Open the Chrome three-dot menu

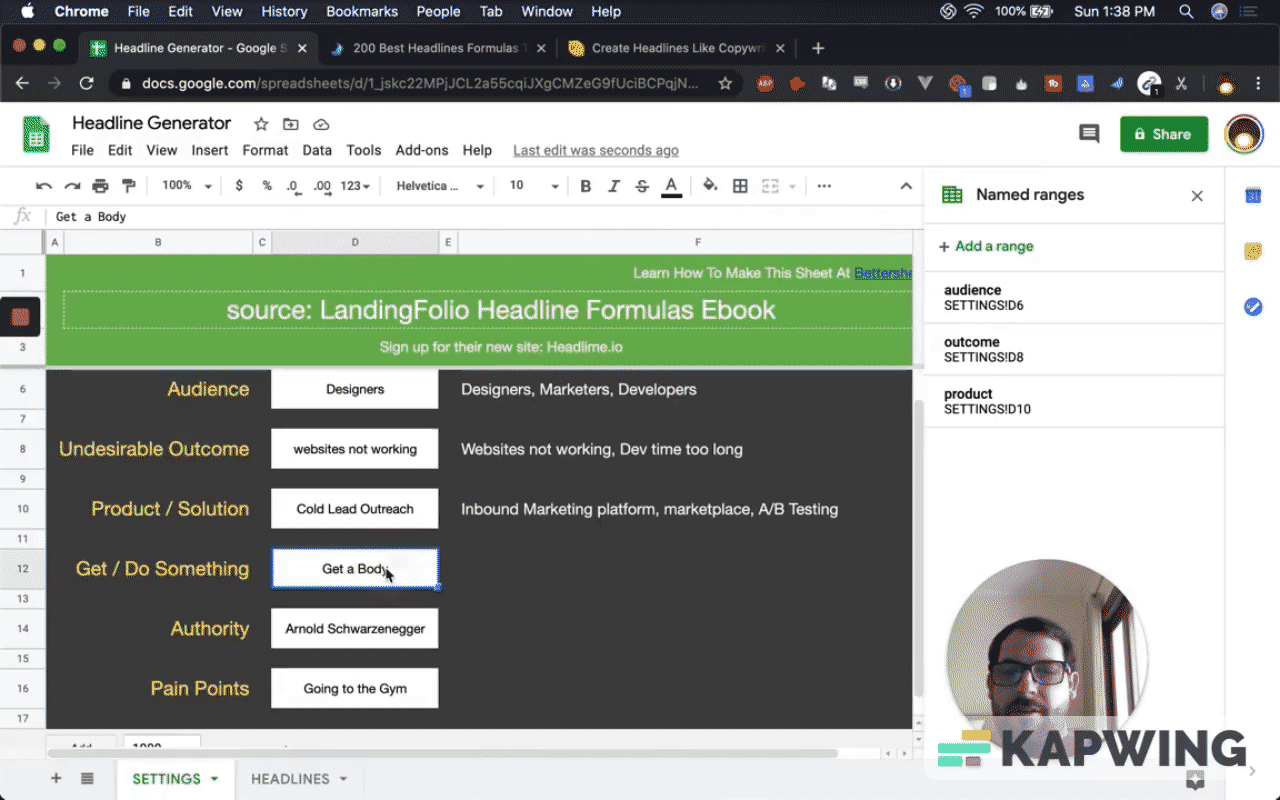(1258, 84)
